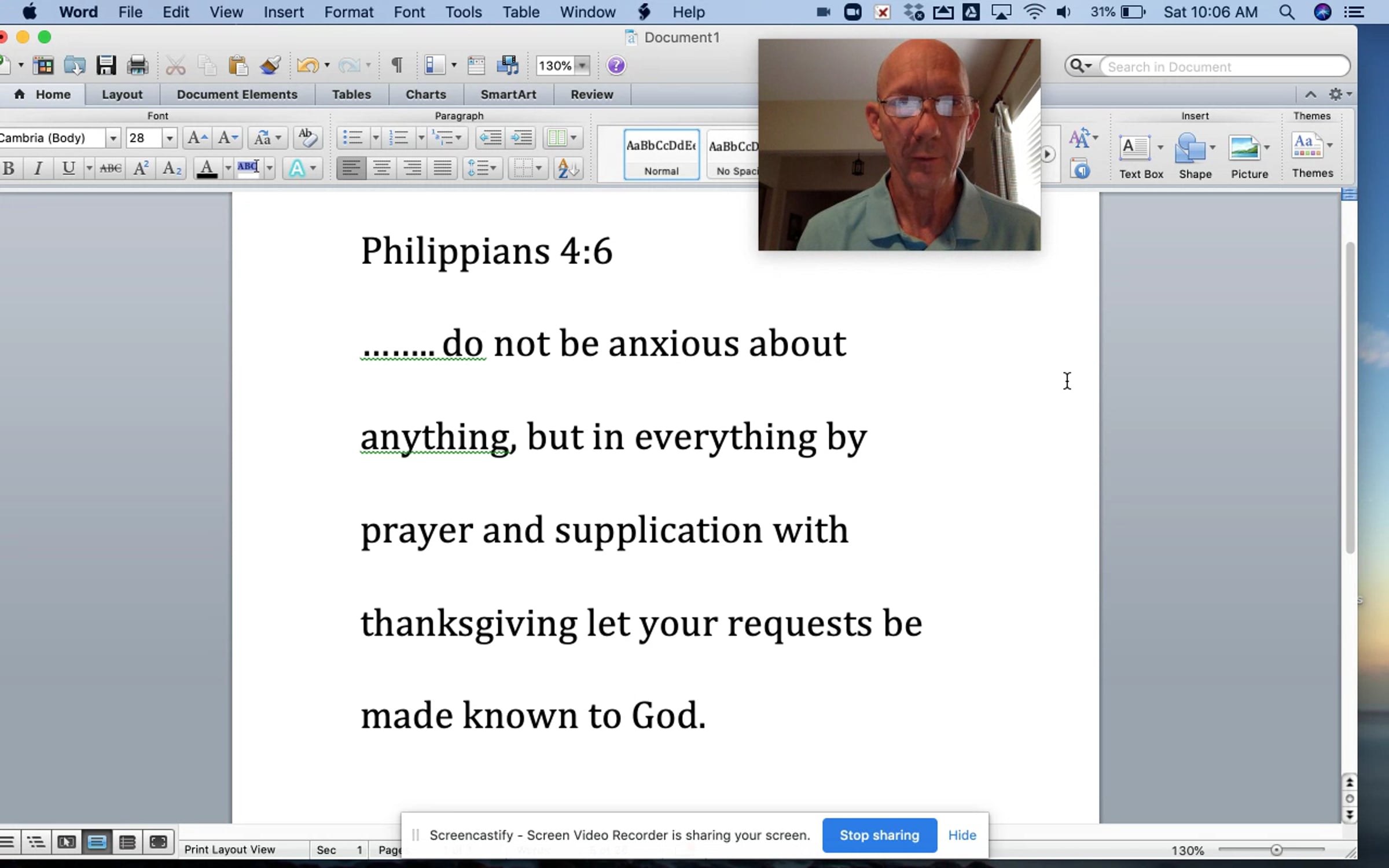Toggle Bold formatting
The height and width of the screenshot is (868, 1389).
point(9,168)
